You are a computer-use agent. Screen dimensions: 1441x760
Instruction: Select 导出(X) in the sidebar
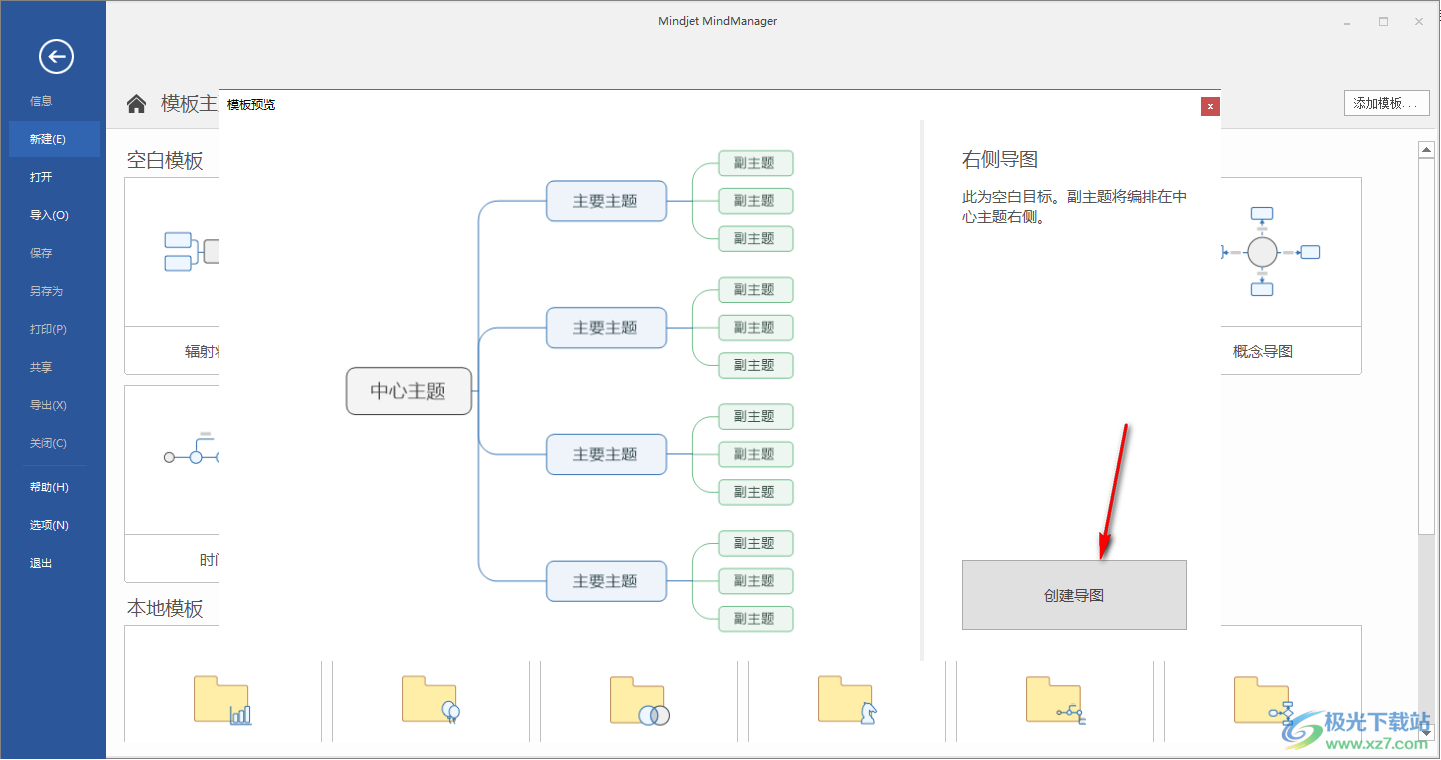(48, 405)
